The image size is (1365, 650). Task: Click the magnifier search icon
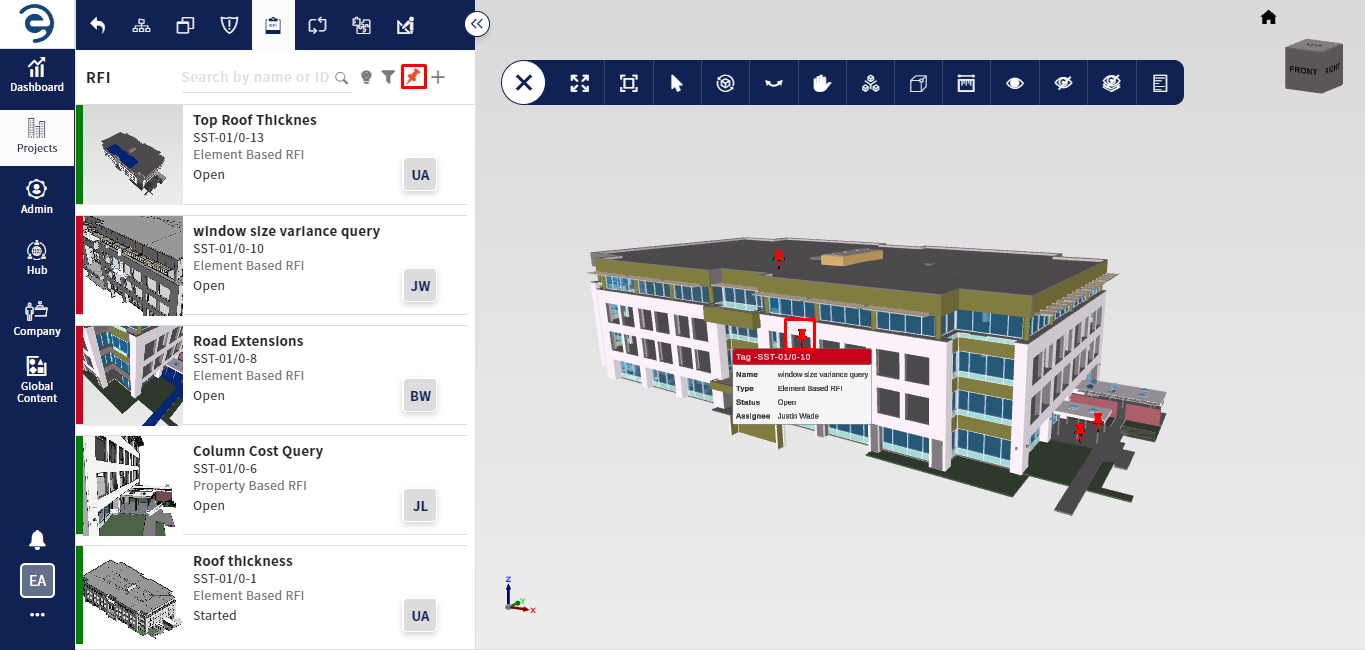(342, 77)
